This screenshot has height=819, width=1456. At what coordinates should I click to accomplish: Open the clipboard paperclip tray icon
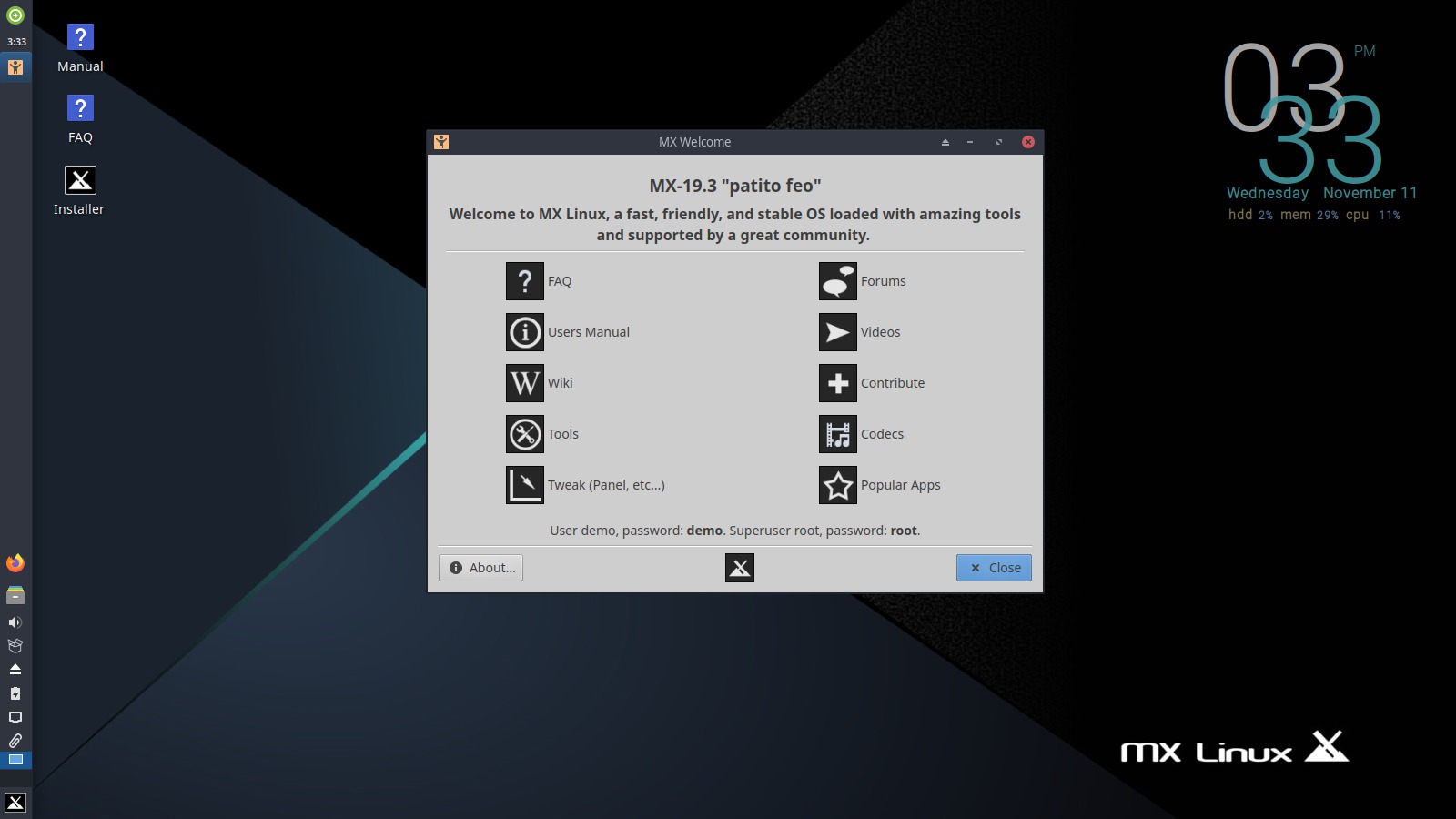pyautogui.click(x=15, y=741)
